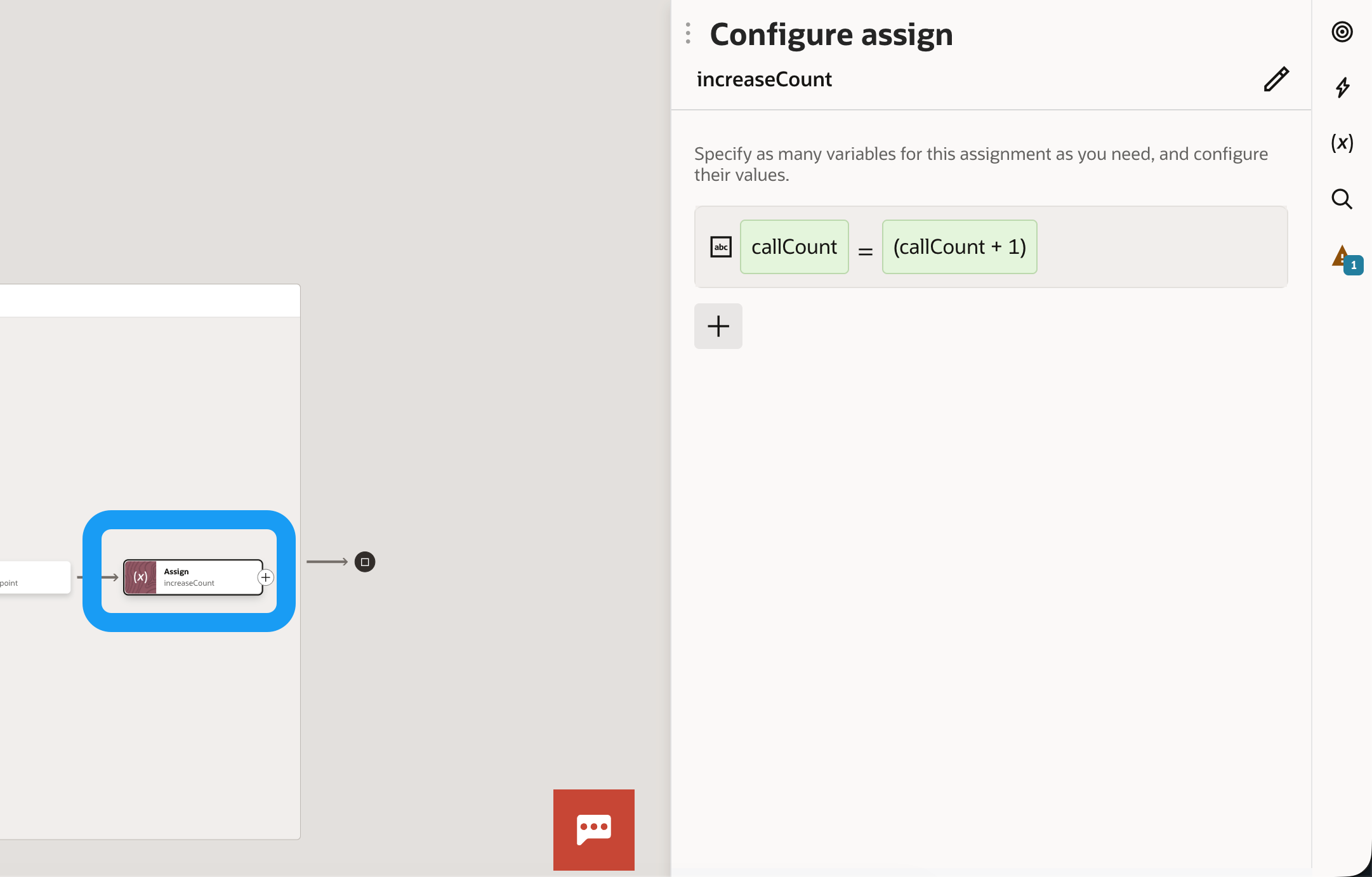Select the partially visible node left of Assign
The image size is (1372, 877).
coord(35,577)
